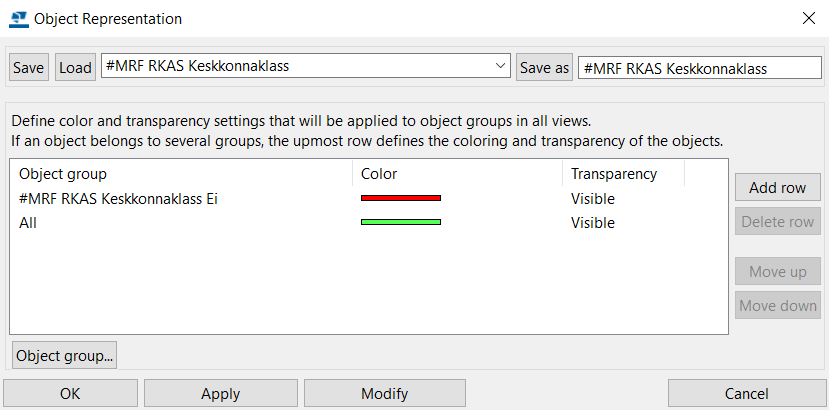Click the Modify button
829x410 pixels.
(x=384, y=394)
